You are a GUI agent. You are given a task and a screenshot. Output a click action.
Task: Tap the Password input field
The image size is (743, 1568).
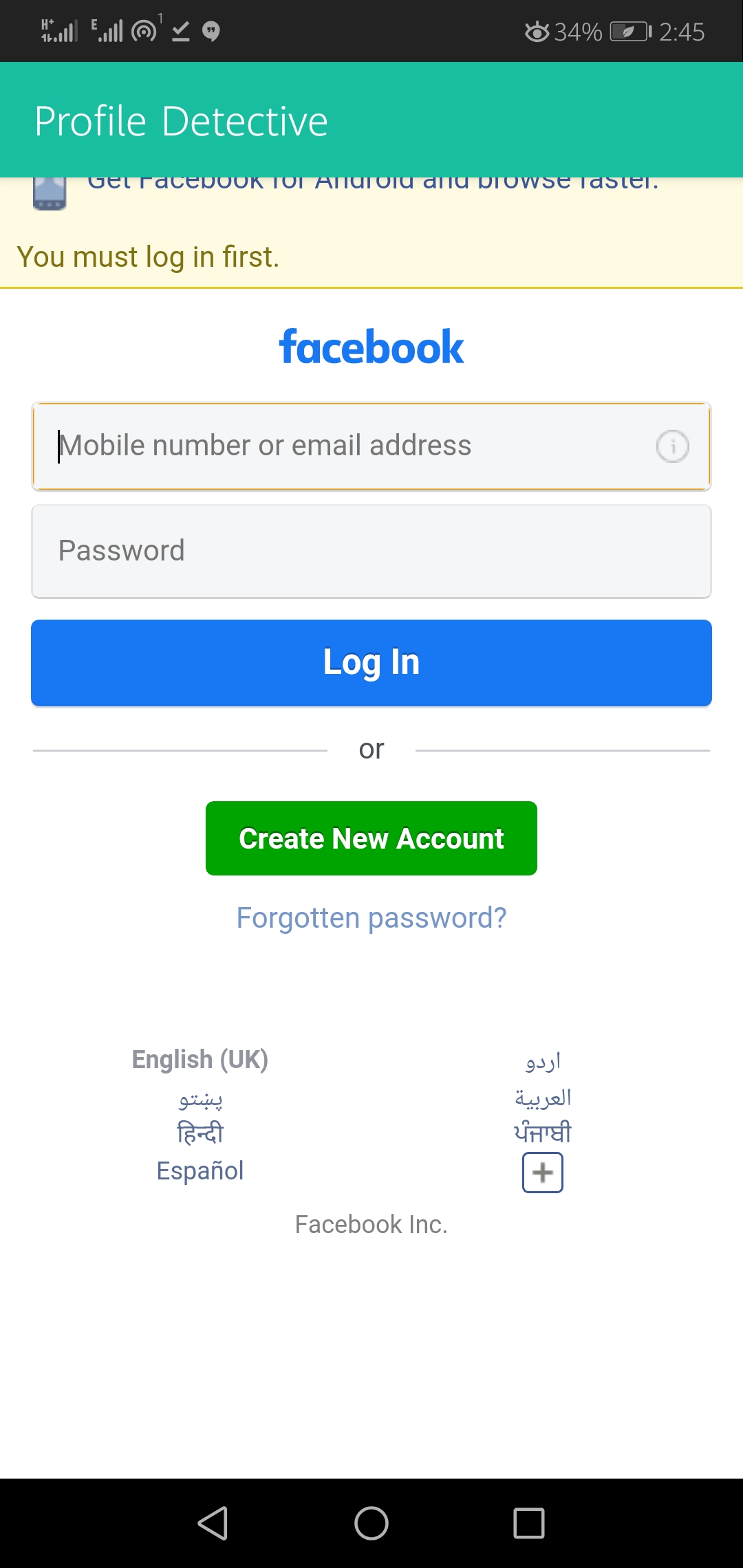[x=371, y=552]
